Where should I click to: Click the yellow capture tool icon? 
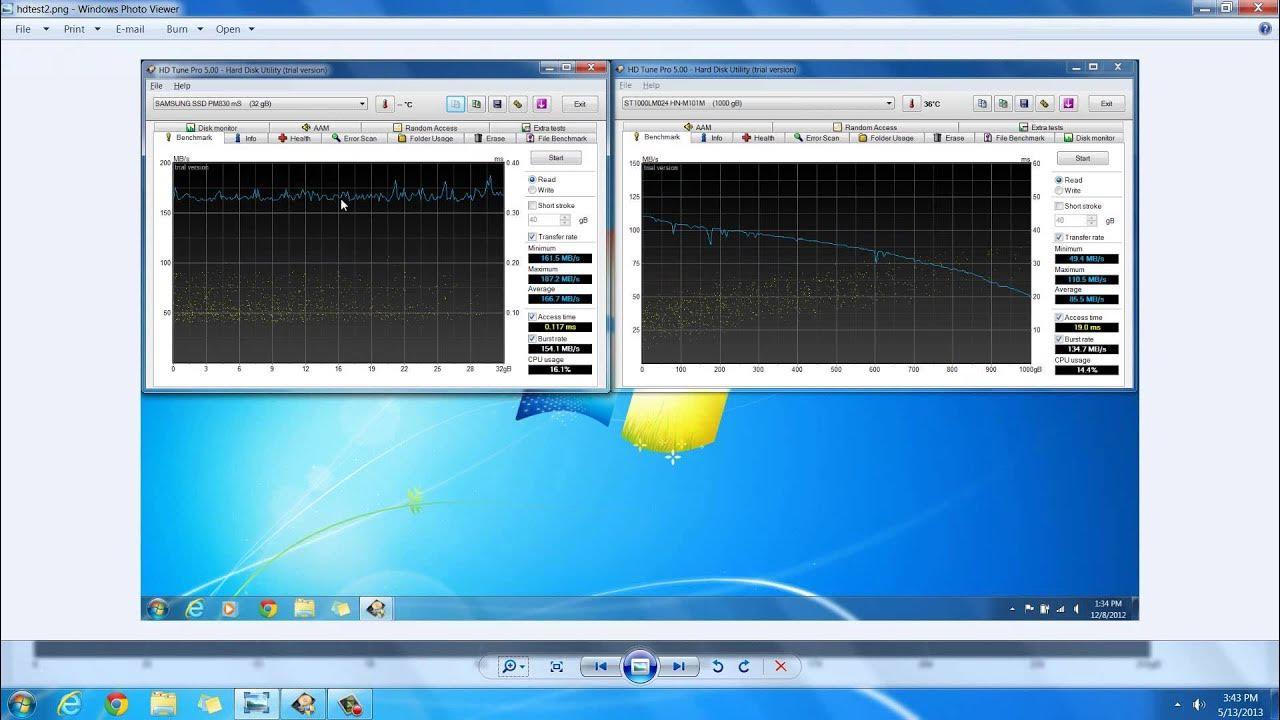518,103
